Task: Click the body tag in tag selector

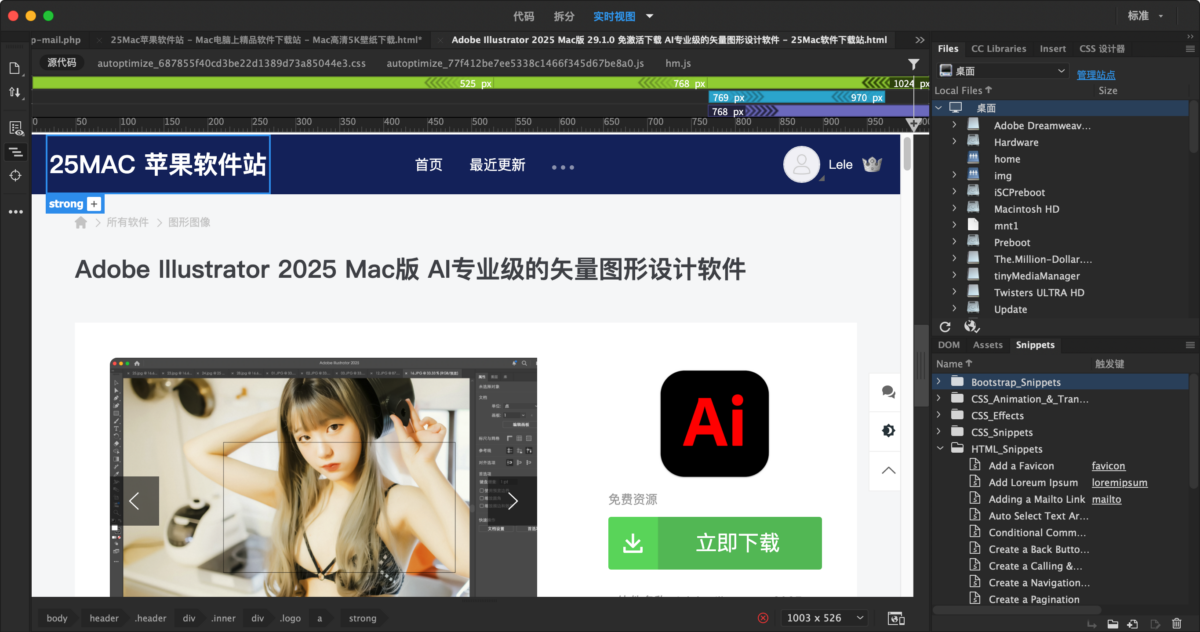Action: pos(57,618)
